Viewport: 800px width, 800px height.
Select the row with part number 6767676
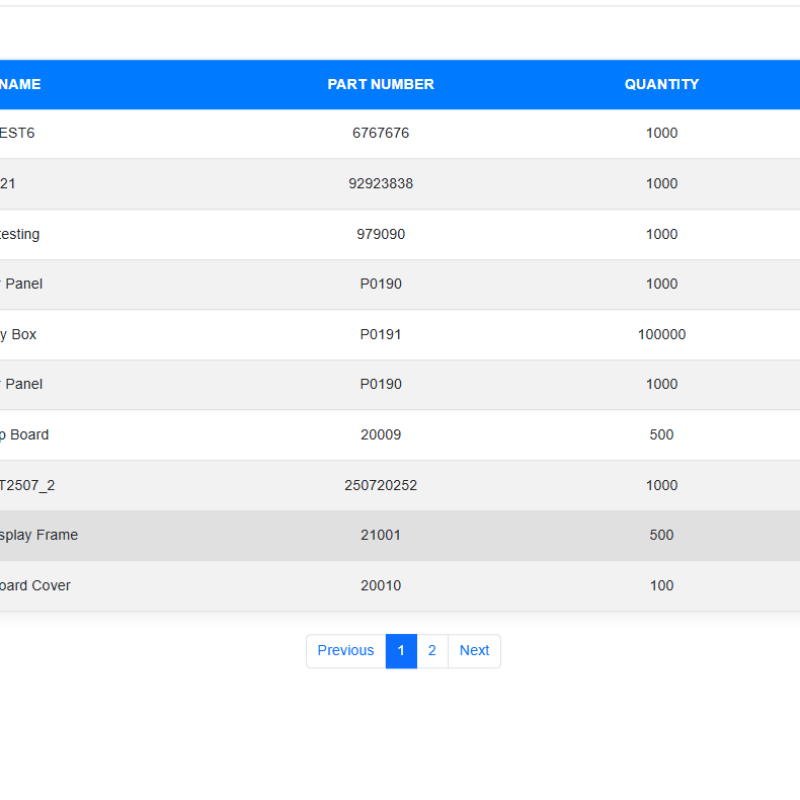[381, 133]
